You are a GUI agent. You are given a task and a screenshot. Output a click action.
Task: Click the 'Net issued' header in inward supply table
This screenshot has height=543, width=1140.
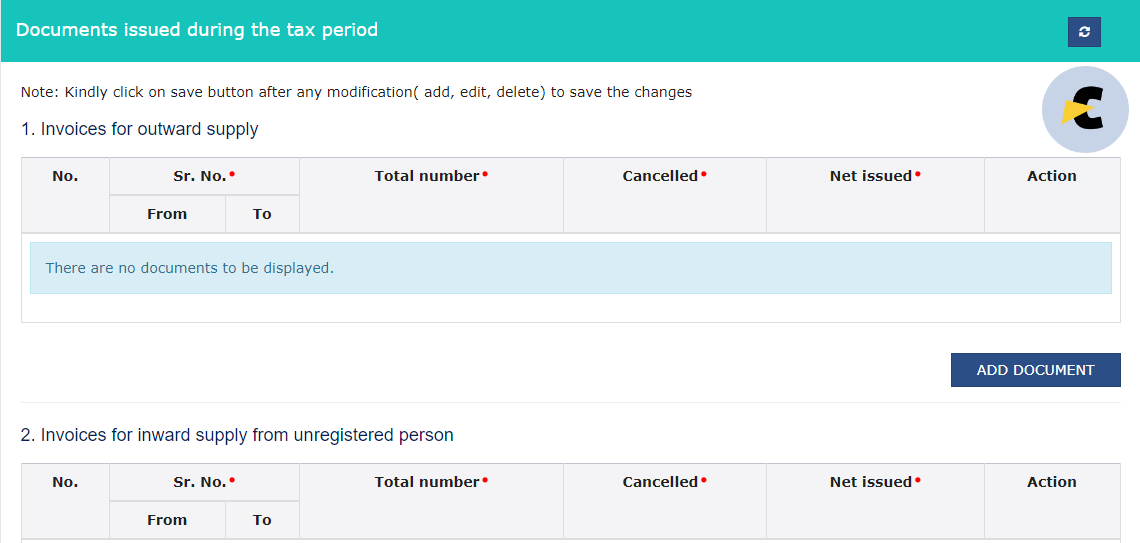pyautogui.click(x=875, y=482)
